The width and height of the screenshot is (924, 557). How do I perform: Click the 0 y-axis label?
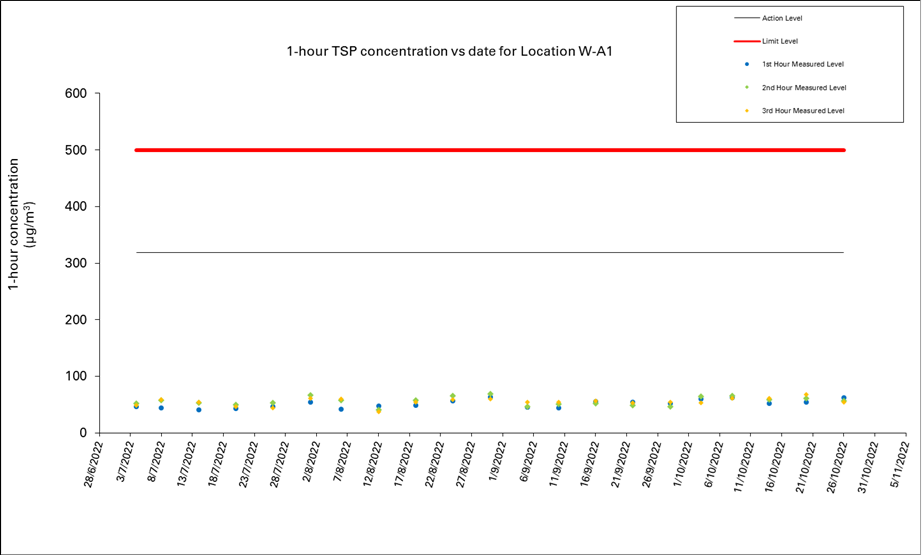[x=83, y=433]
